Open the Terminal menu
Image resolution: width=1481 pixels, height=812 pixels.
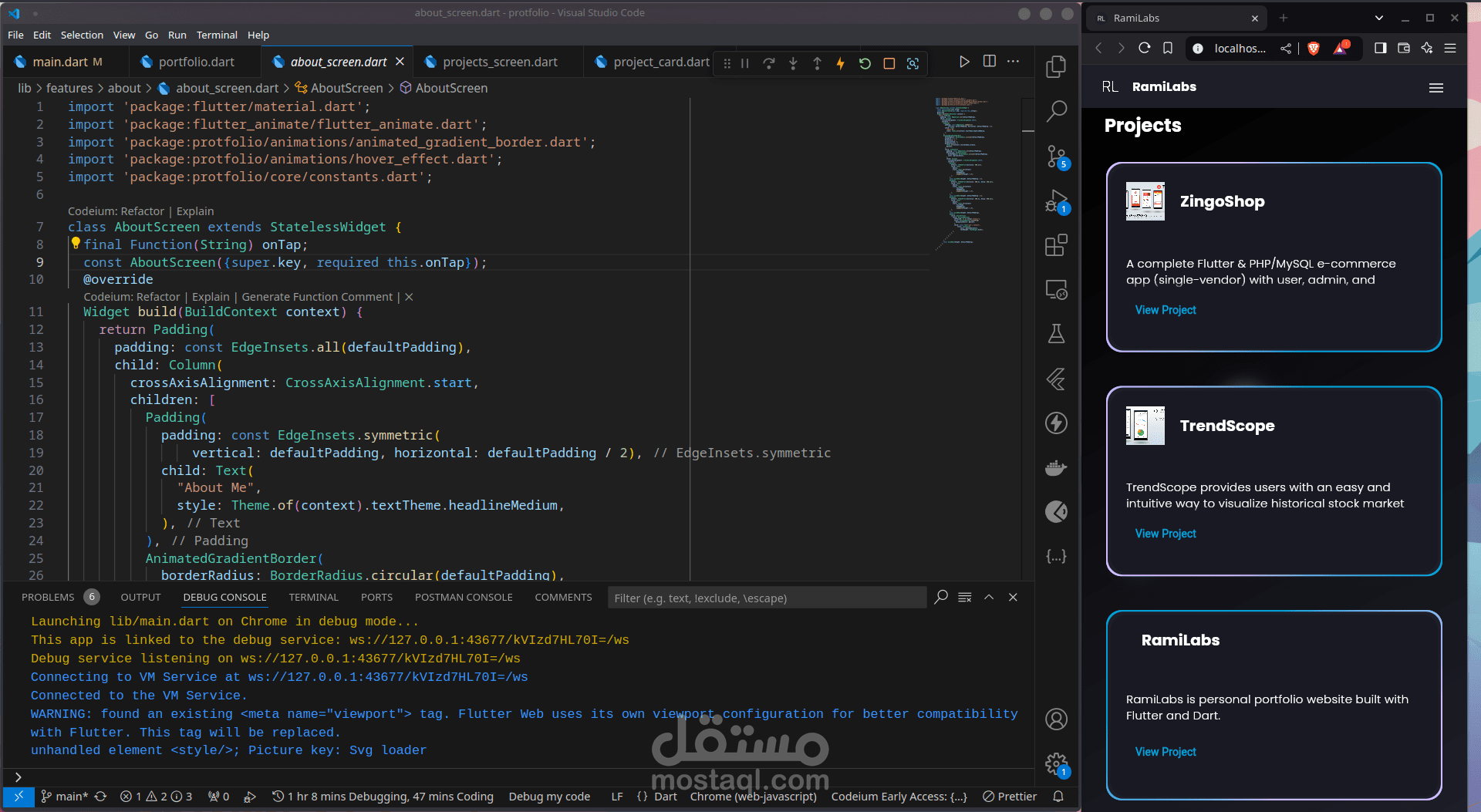coord(217,35)
